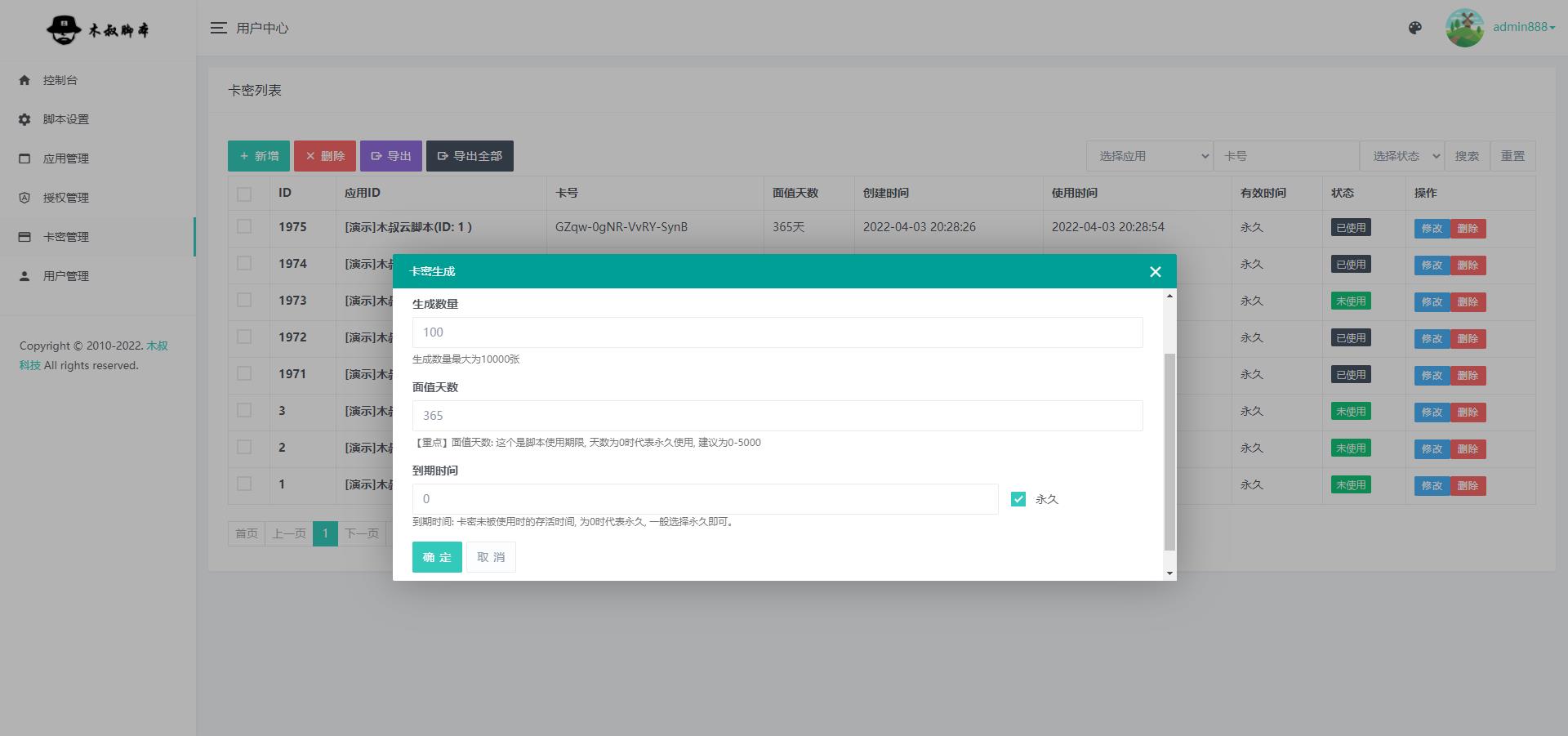This screenshot has width=1568, height=736.
Task: Click the shield icon for 授权管理
Action: coord(24,198)
